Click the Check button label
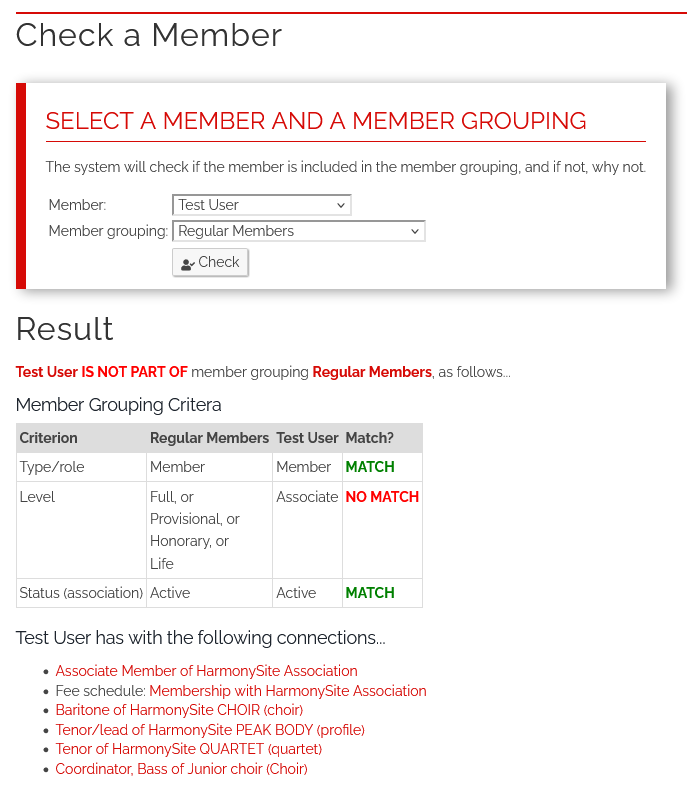 point(219,262)
